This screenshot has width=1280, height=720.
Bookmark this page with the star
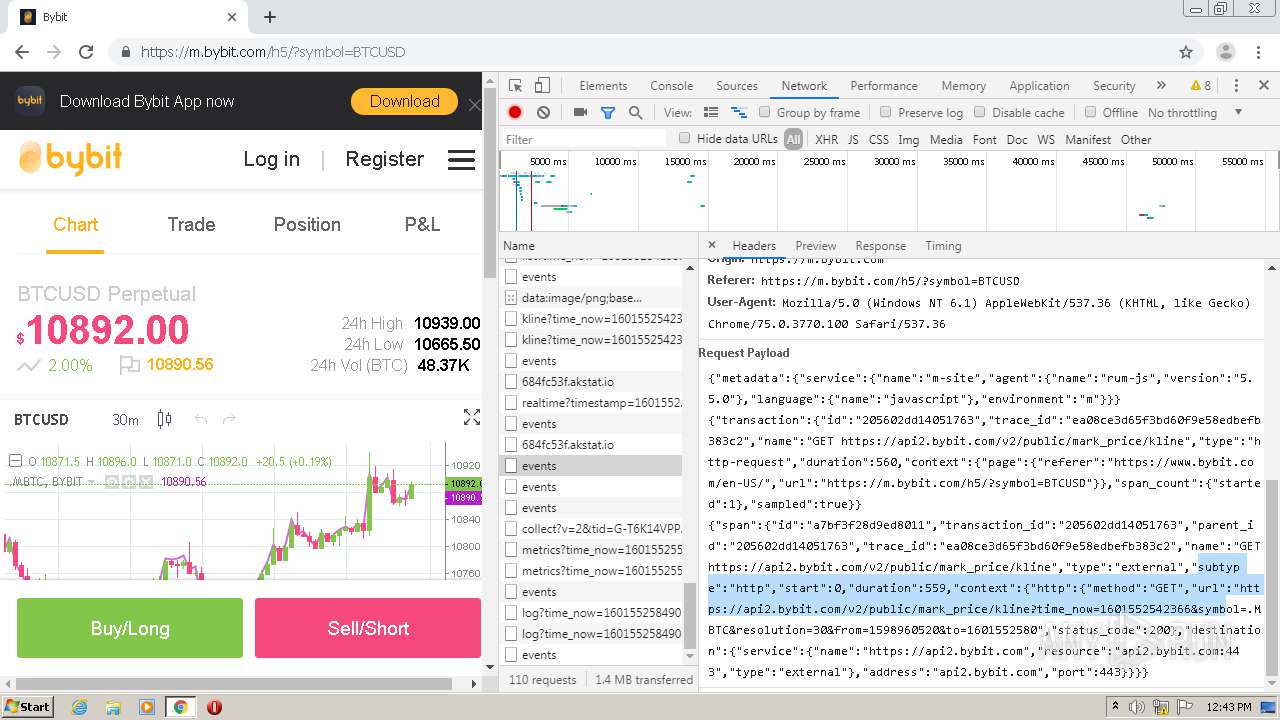pos(1186,52)
